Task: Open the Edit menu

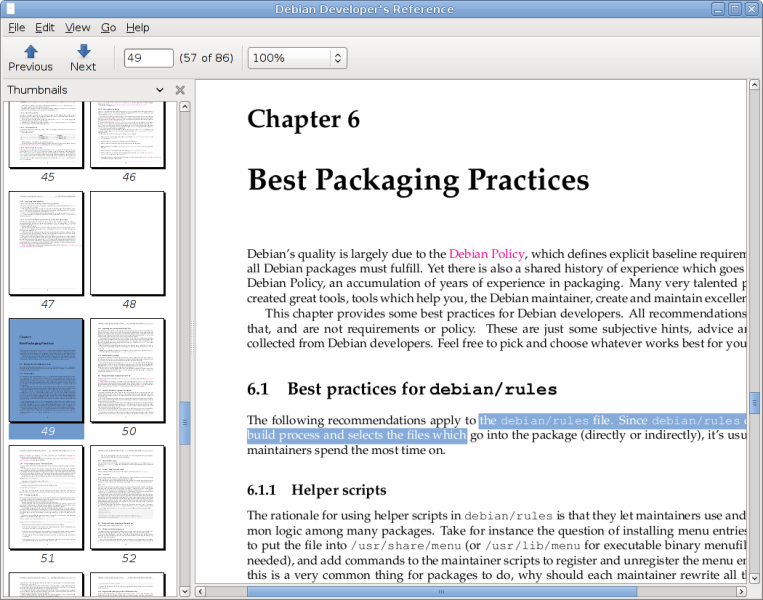Action: pos(45,28)
